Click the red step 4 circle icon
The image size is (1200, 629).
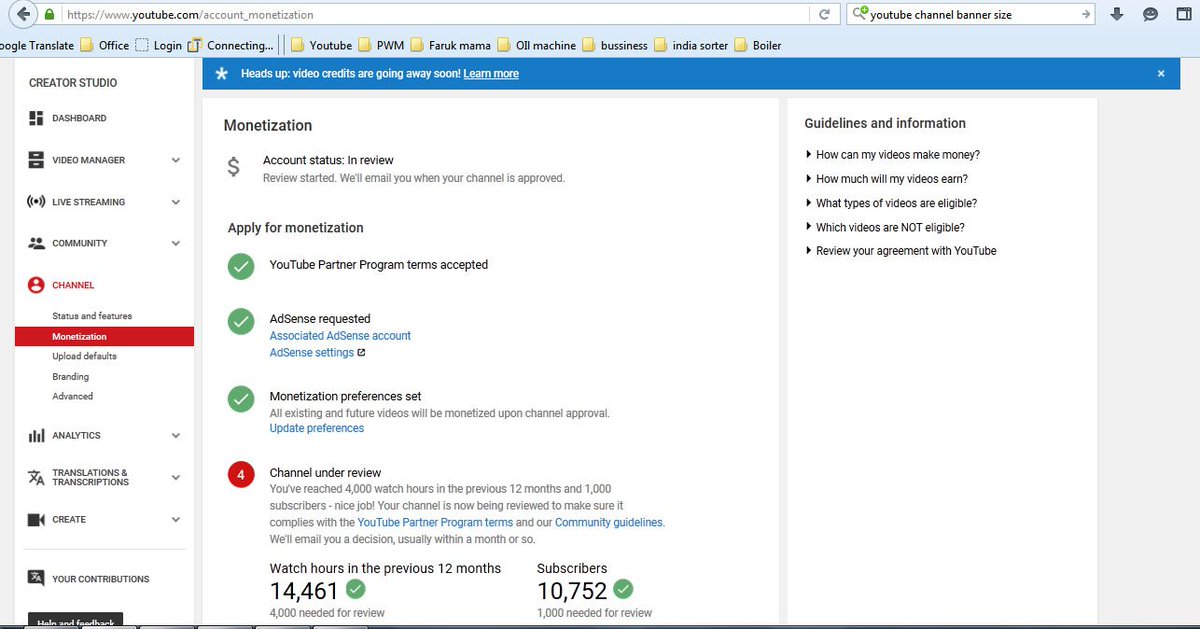[241, 474]
